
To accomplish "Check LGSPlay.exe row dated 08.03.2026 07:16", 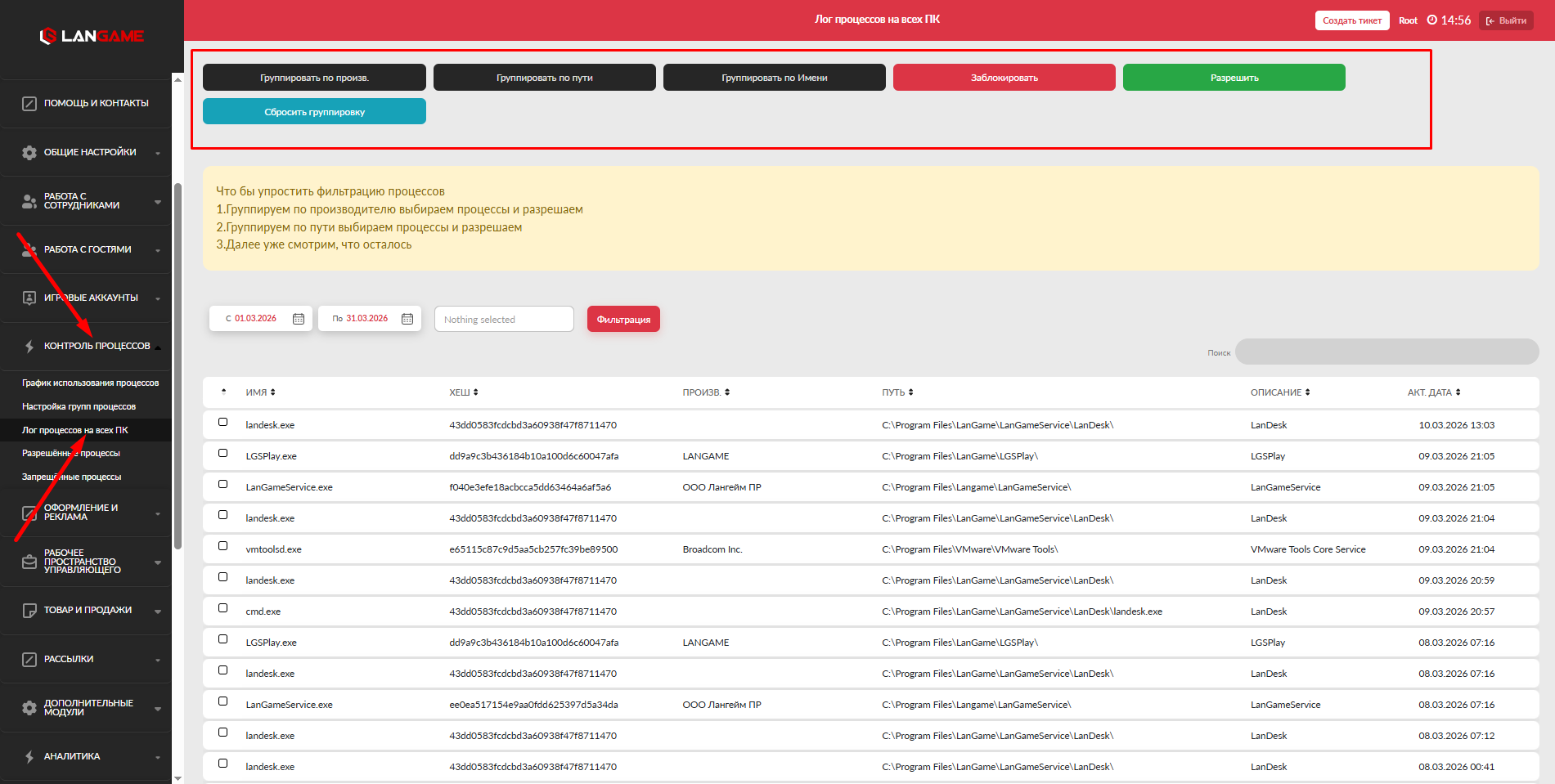I will (222, 639).
